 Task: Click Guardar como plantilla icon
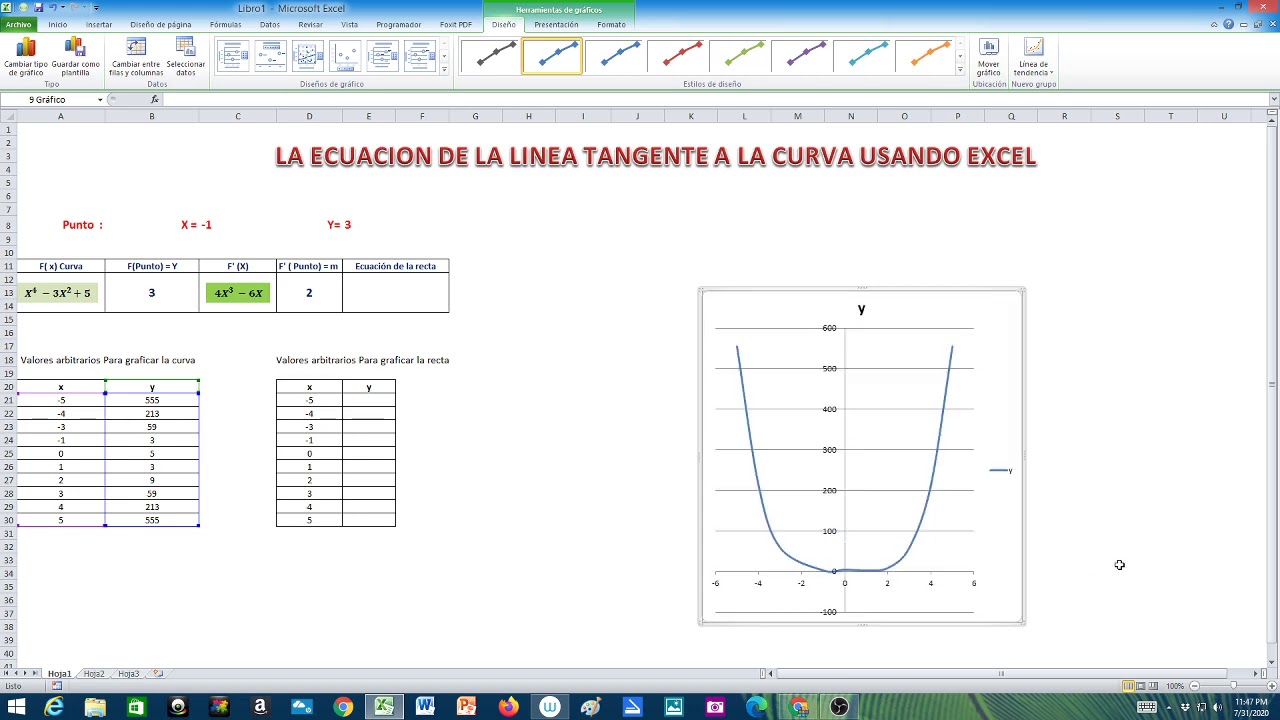(75, 57)
